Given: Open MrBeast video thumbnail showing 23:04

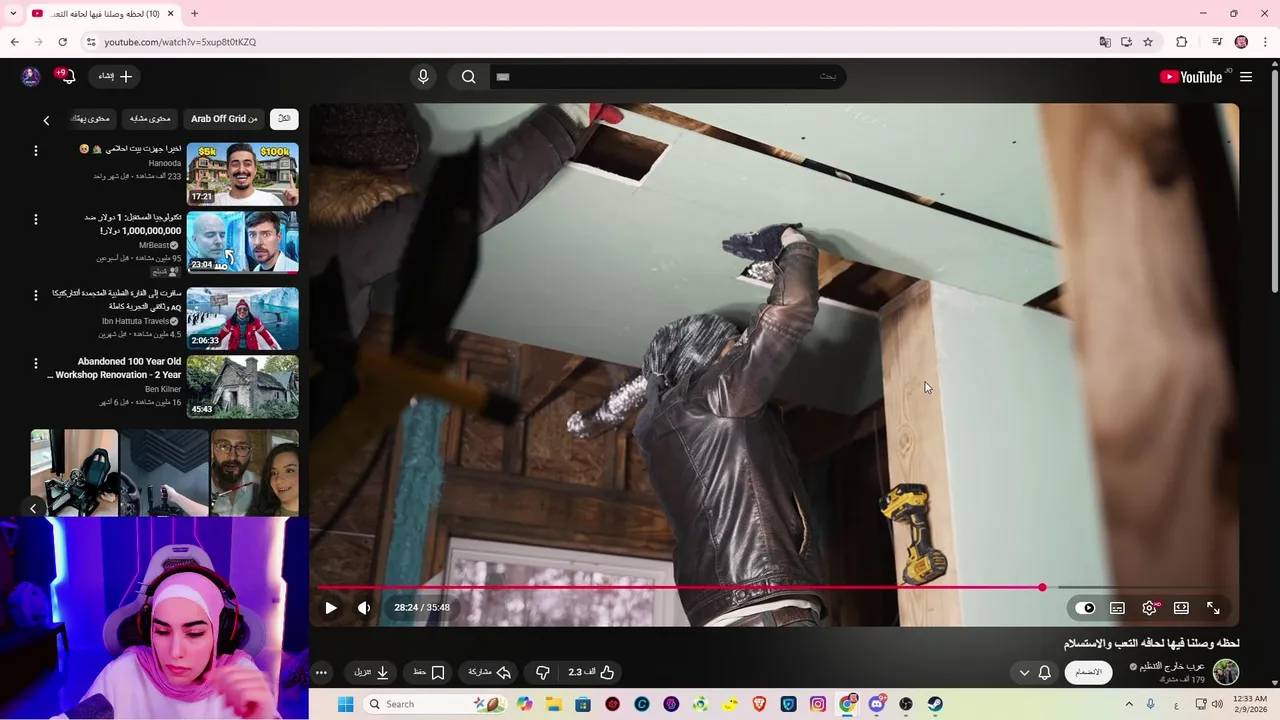Looking at the screenshot, I should pyautogui.click(x=242, y=242).
